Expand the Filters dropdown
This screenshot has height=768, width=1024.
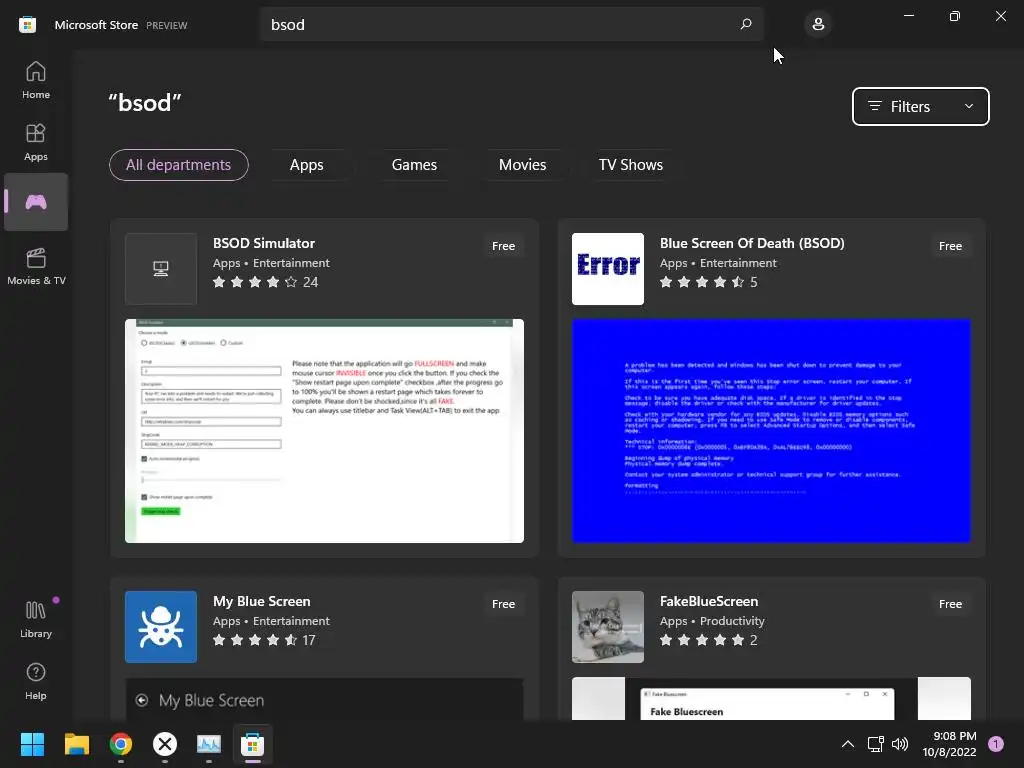tap(920, 106)
